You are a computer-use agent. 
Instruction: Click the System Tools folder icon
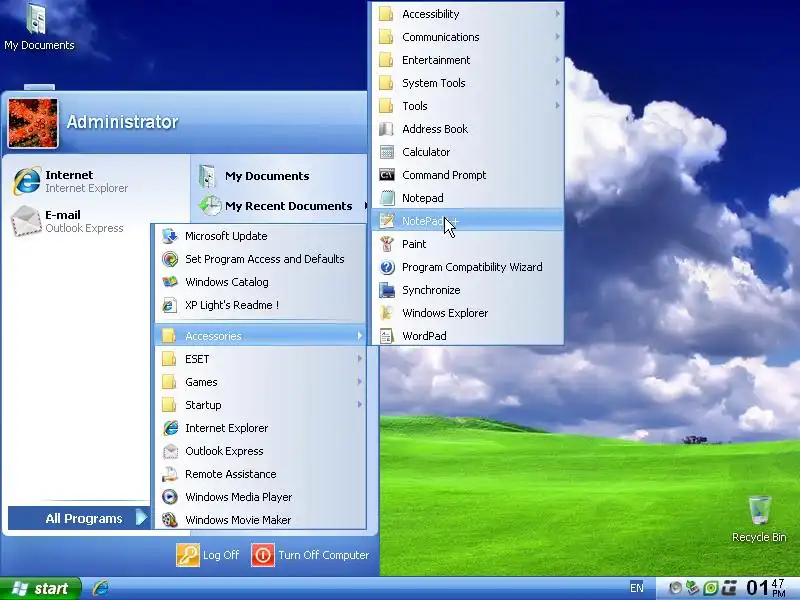[387, 83]
